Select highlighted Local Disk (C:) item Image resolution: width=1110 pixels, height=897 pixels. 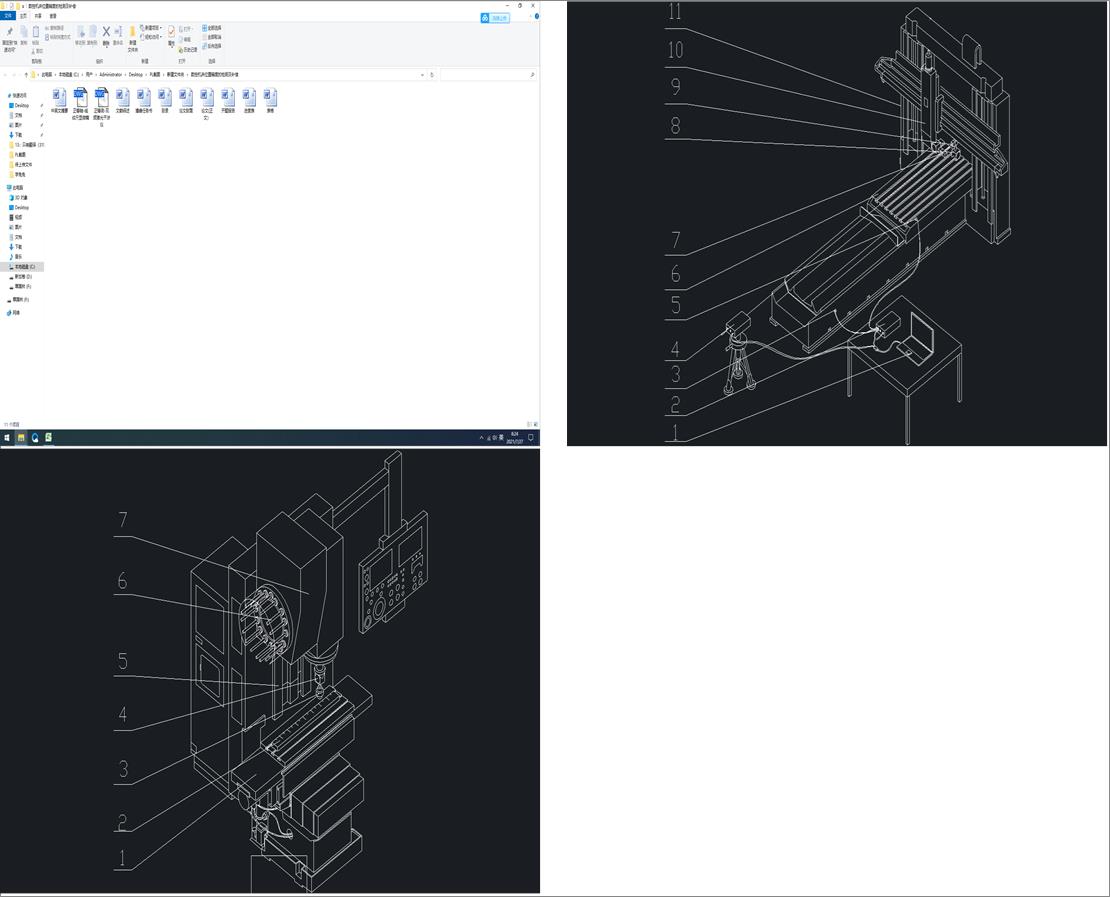pos(22,266)
